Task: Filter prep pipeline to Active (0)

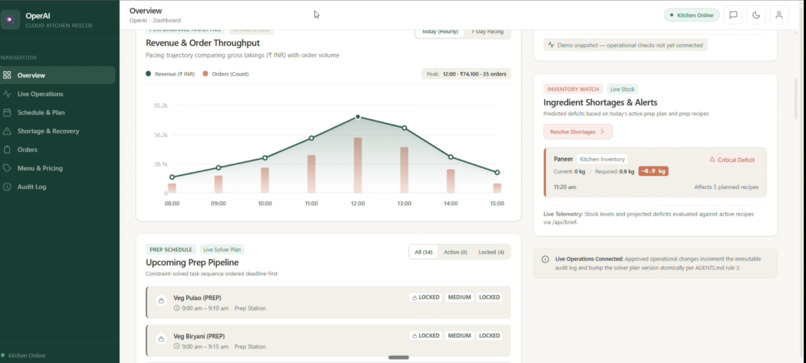Action: (455, 252)
